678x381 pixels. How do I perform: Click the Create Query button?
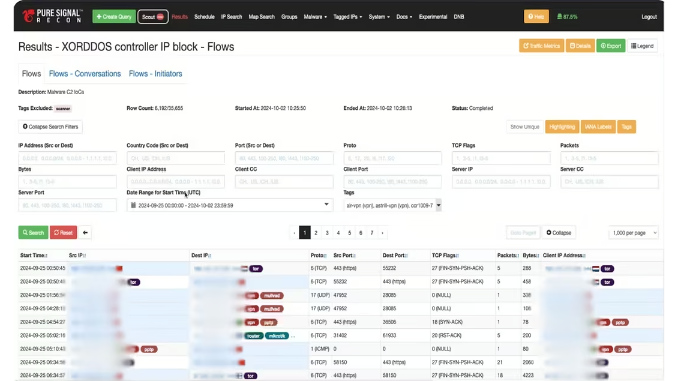(x=114, y=17)
